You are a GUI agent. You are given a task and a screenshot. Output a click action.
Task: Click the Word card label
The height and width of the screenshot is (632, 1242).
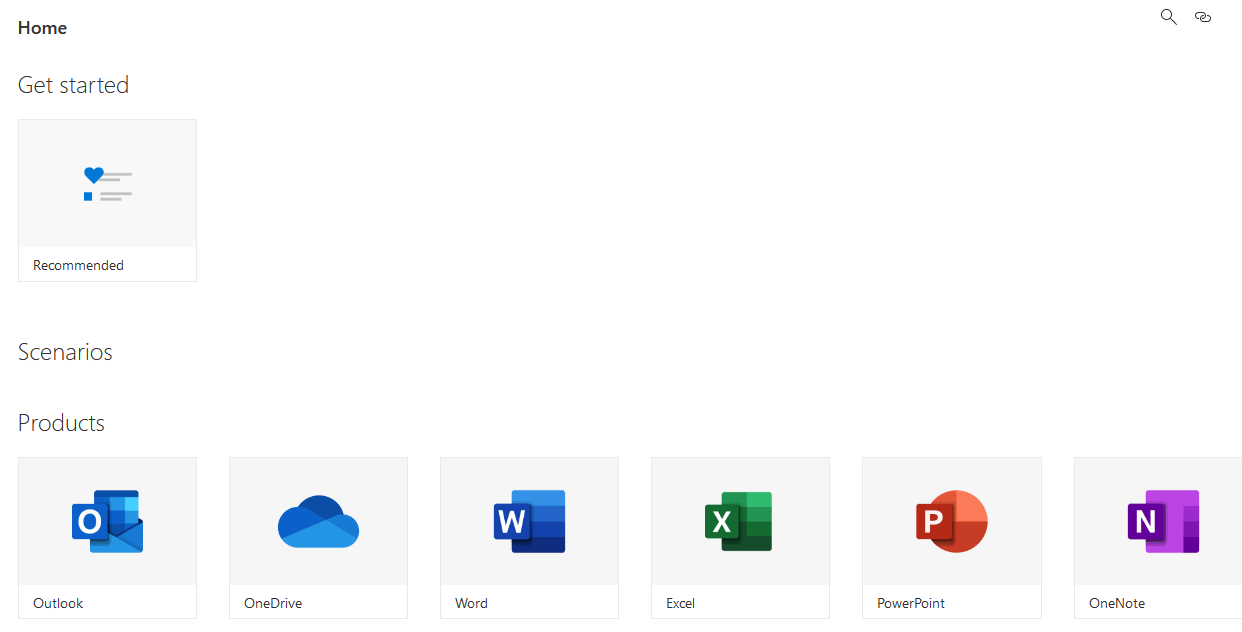tap(471, 603)
